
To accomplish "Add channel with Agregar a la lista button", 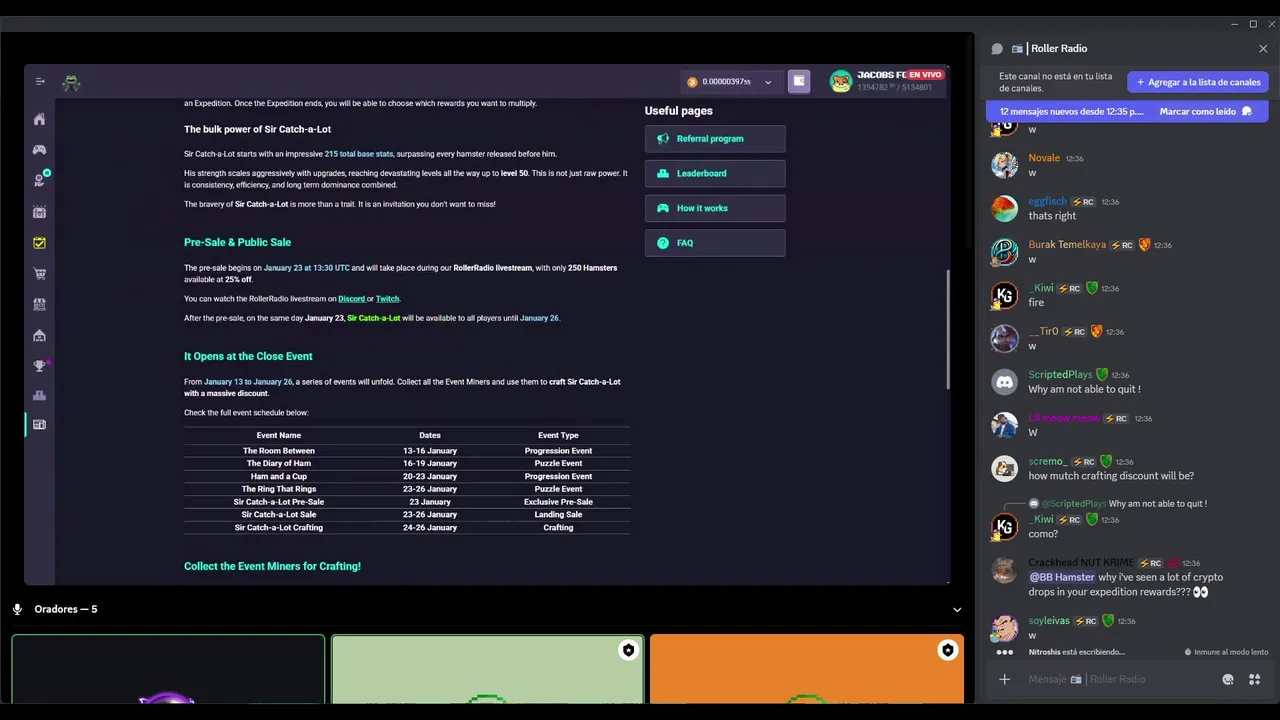I will point(1198,82).
